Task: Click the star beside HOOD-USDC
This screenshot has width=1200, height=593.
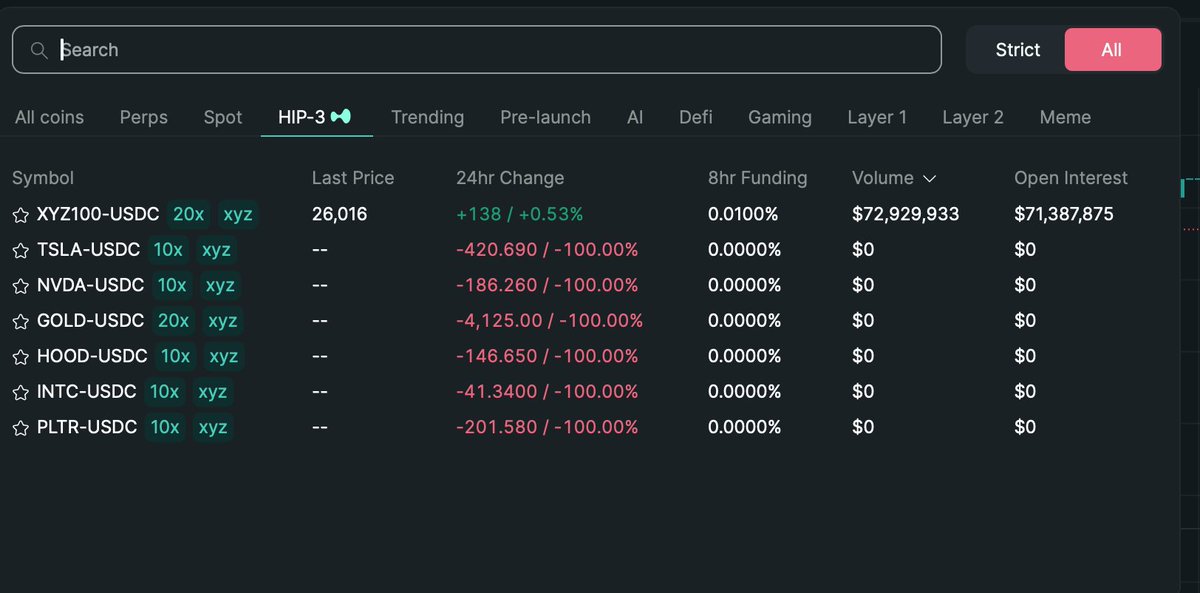Action: (20, 356)
